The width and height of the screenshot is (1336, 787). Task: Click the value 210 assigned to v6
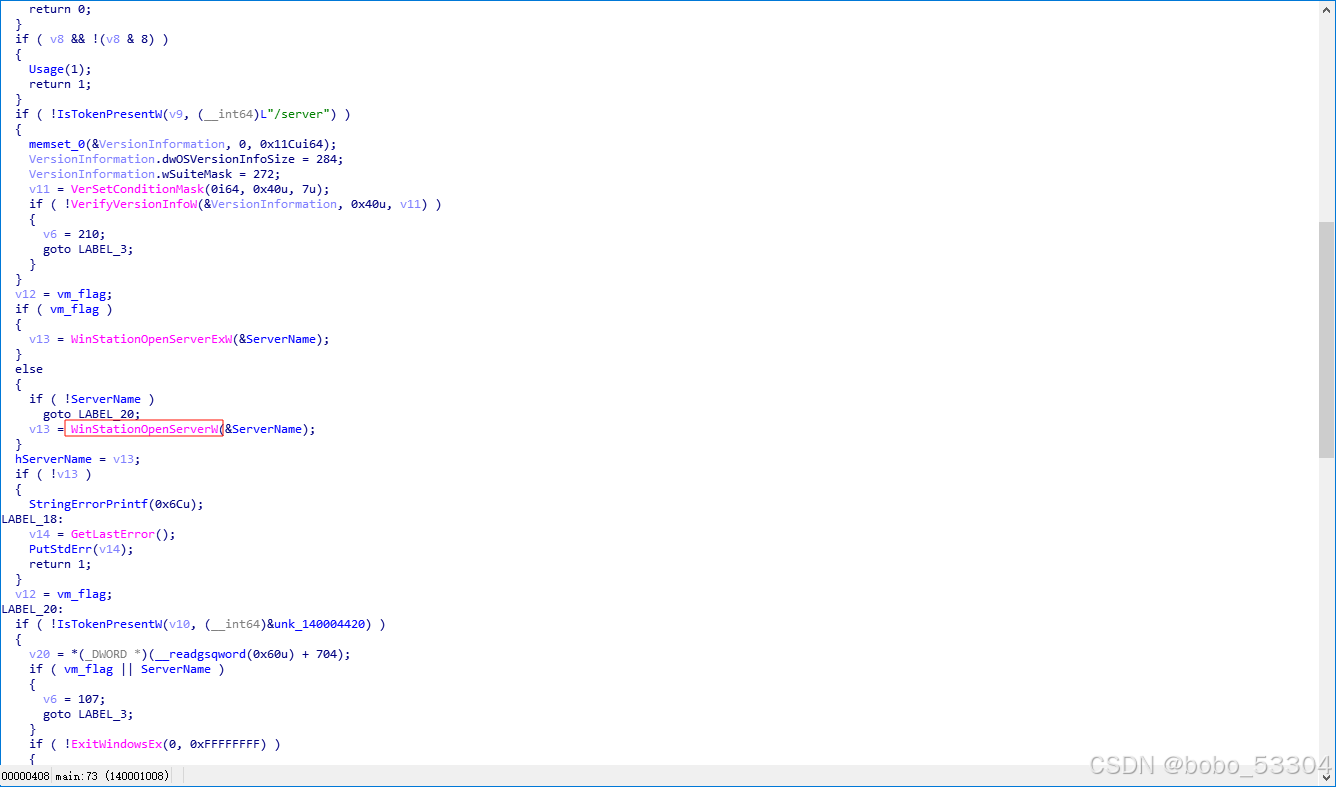tap(88, 234)
